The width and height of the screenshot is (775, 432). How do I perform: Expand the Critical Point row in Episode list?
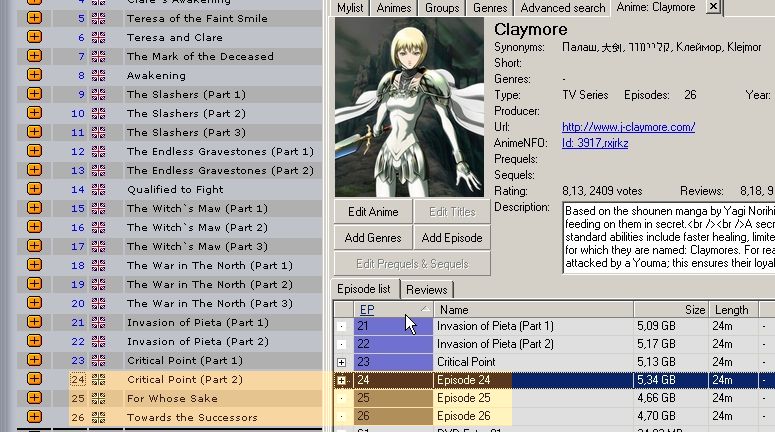pos(343,362)
